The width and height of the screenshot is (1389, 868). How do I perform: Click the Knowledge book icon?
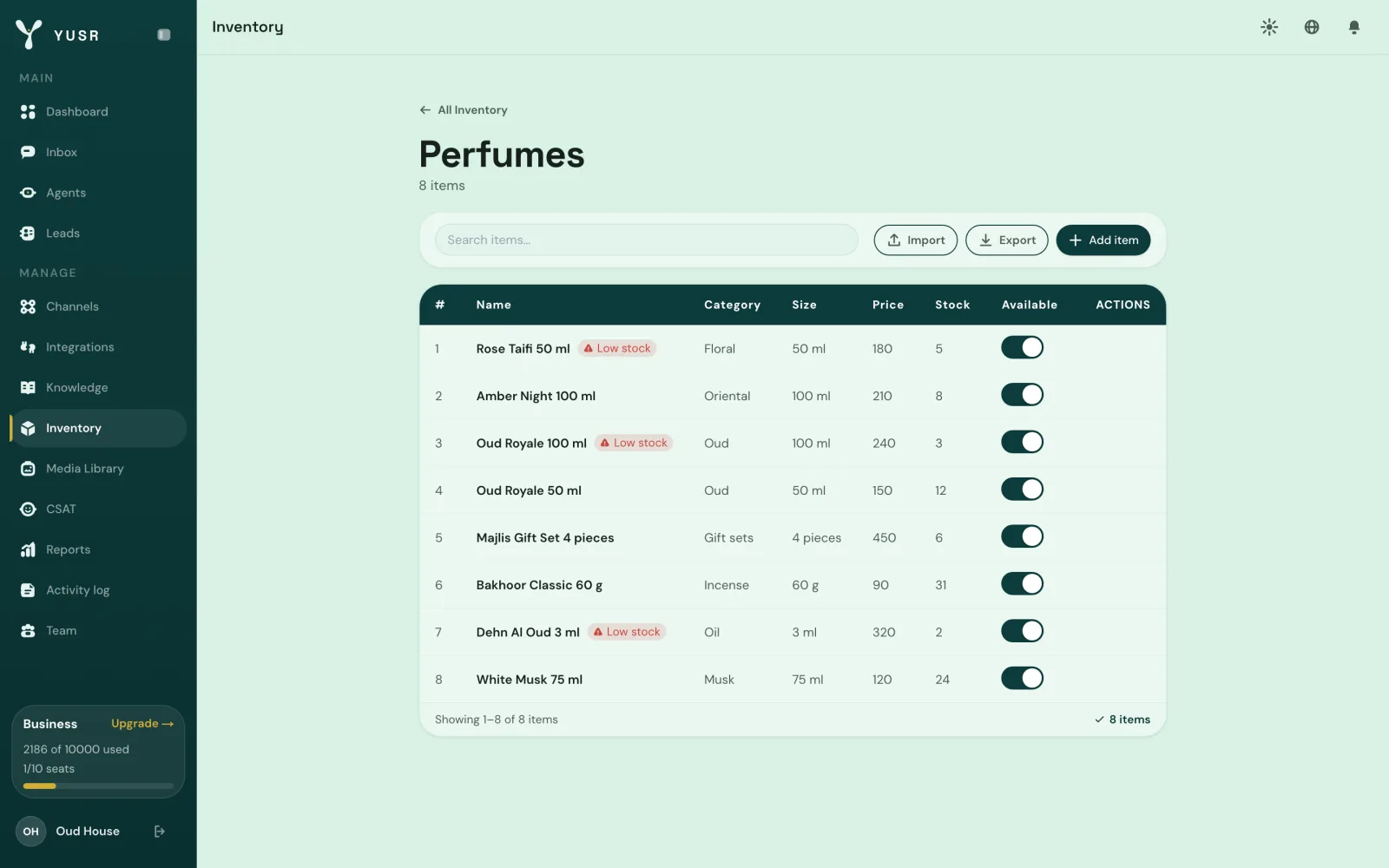point(28,387)
